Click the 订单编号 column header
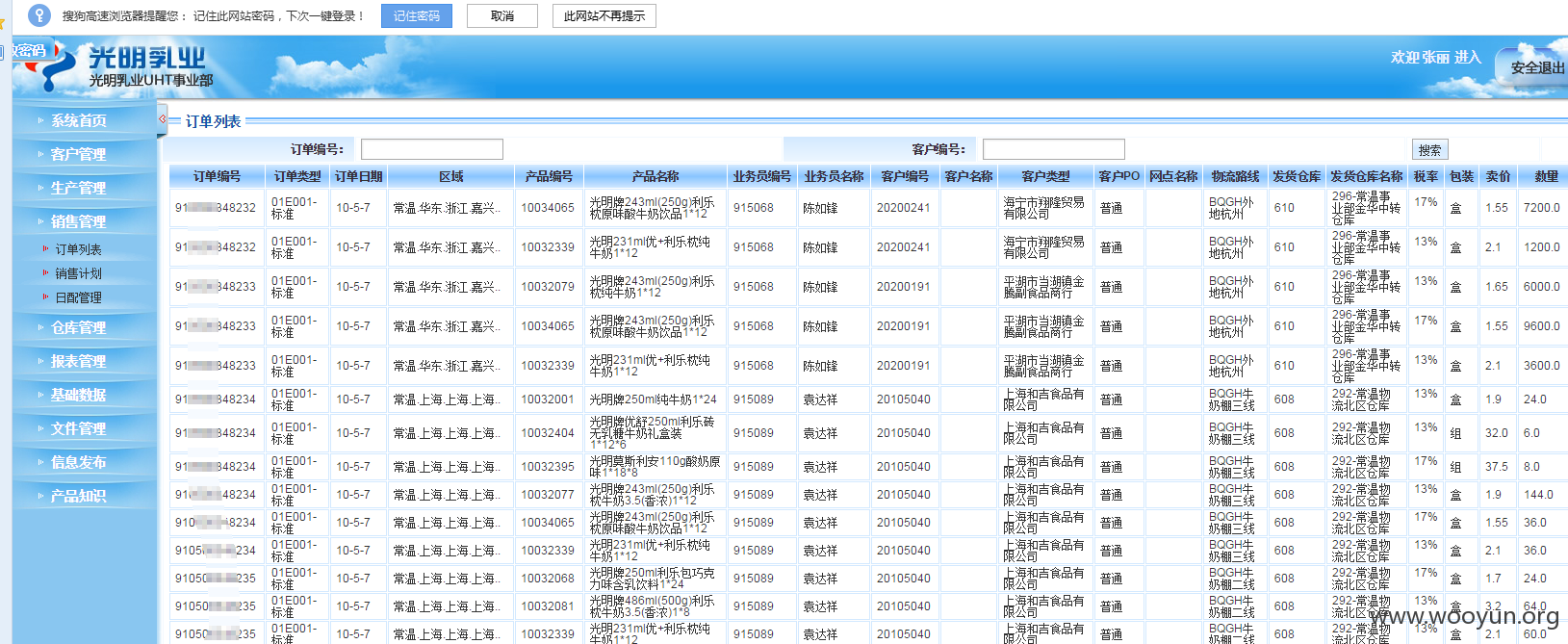The width and height of the screenshot is (1568, 644). coord(217,176)
